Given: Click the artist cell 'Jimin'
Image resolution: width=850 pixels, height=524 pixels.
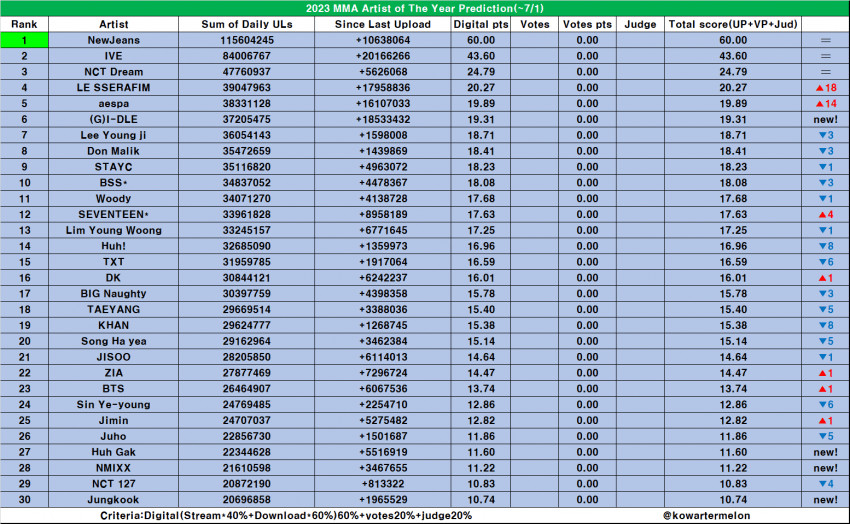Looking at the screenshot, I should tap(113, 420).
